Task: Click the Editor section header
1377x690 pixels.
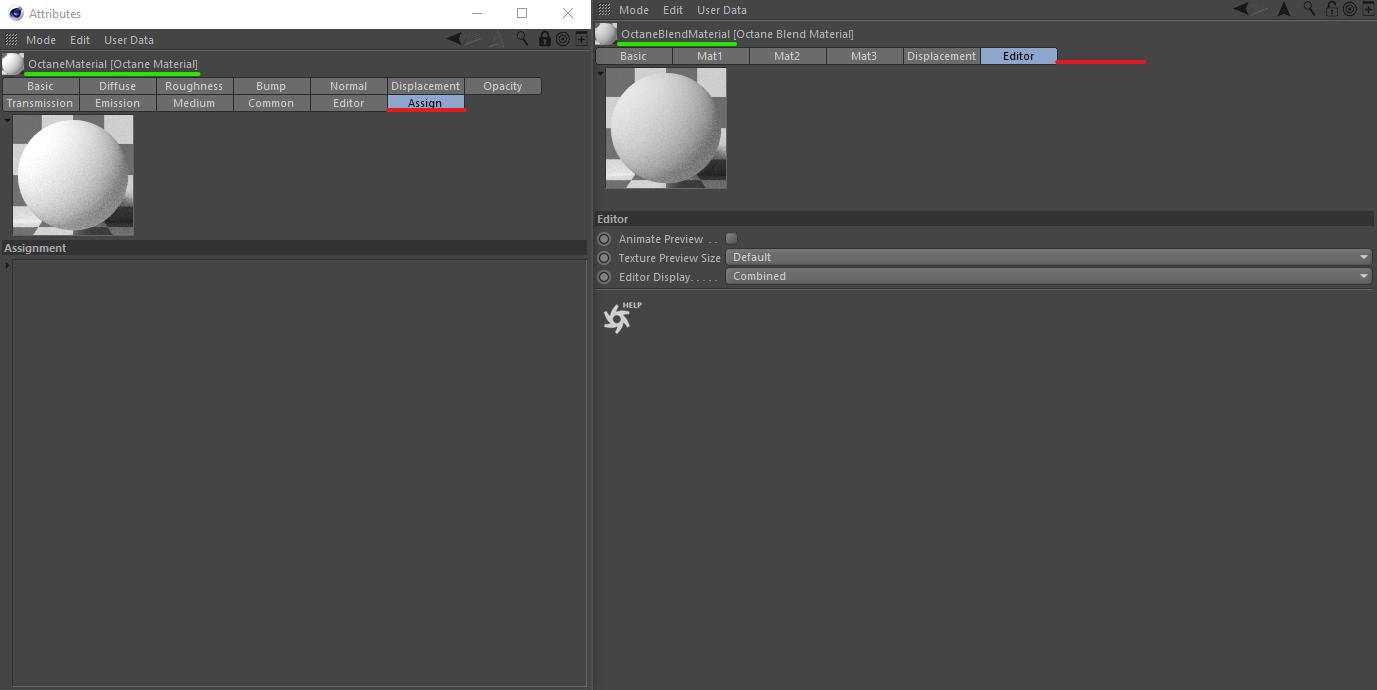Action: [x=985, y=219]
